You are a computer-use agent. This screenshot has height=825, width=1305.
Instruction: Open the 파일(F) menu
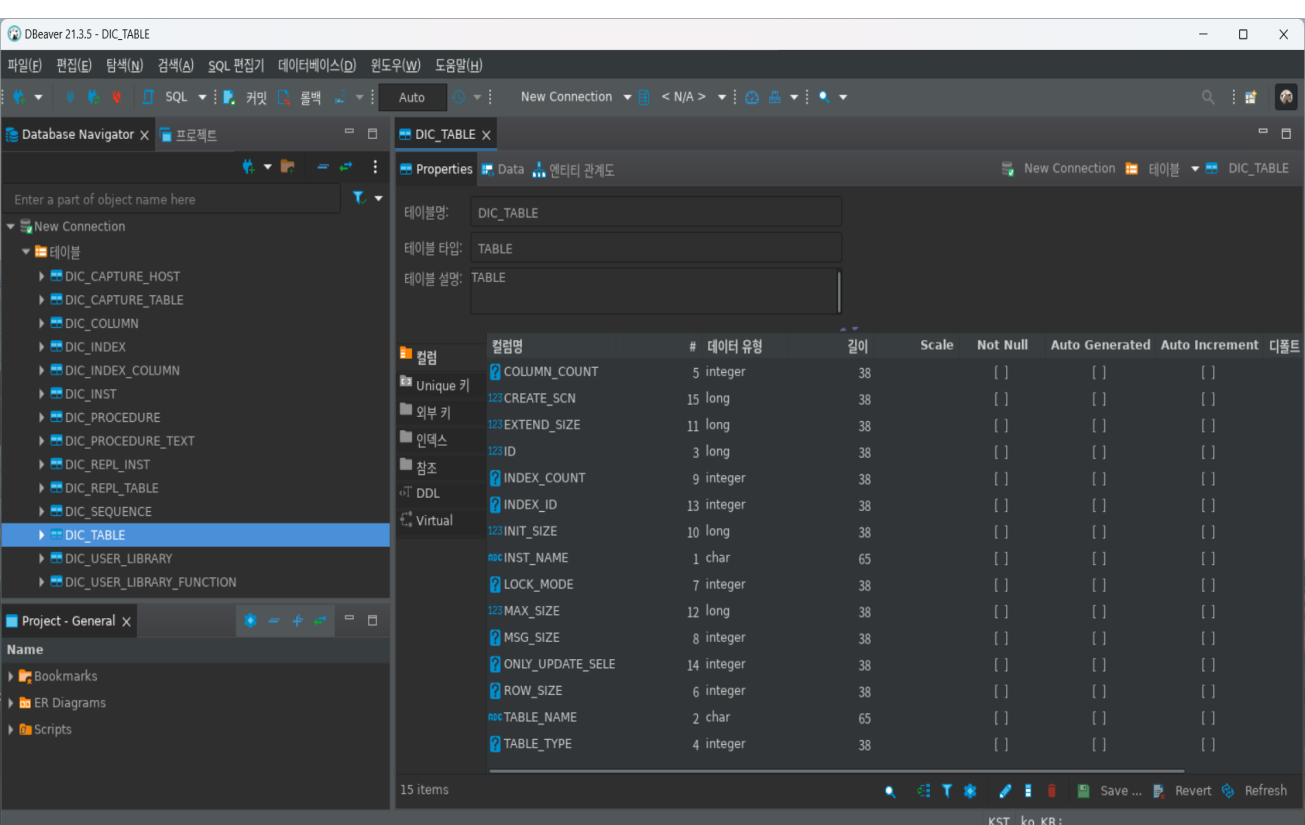tap(25, 66)
